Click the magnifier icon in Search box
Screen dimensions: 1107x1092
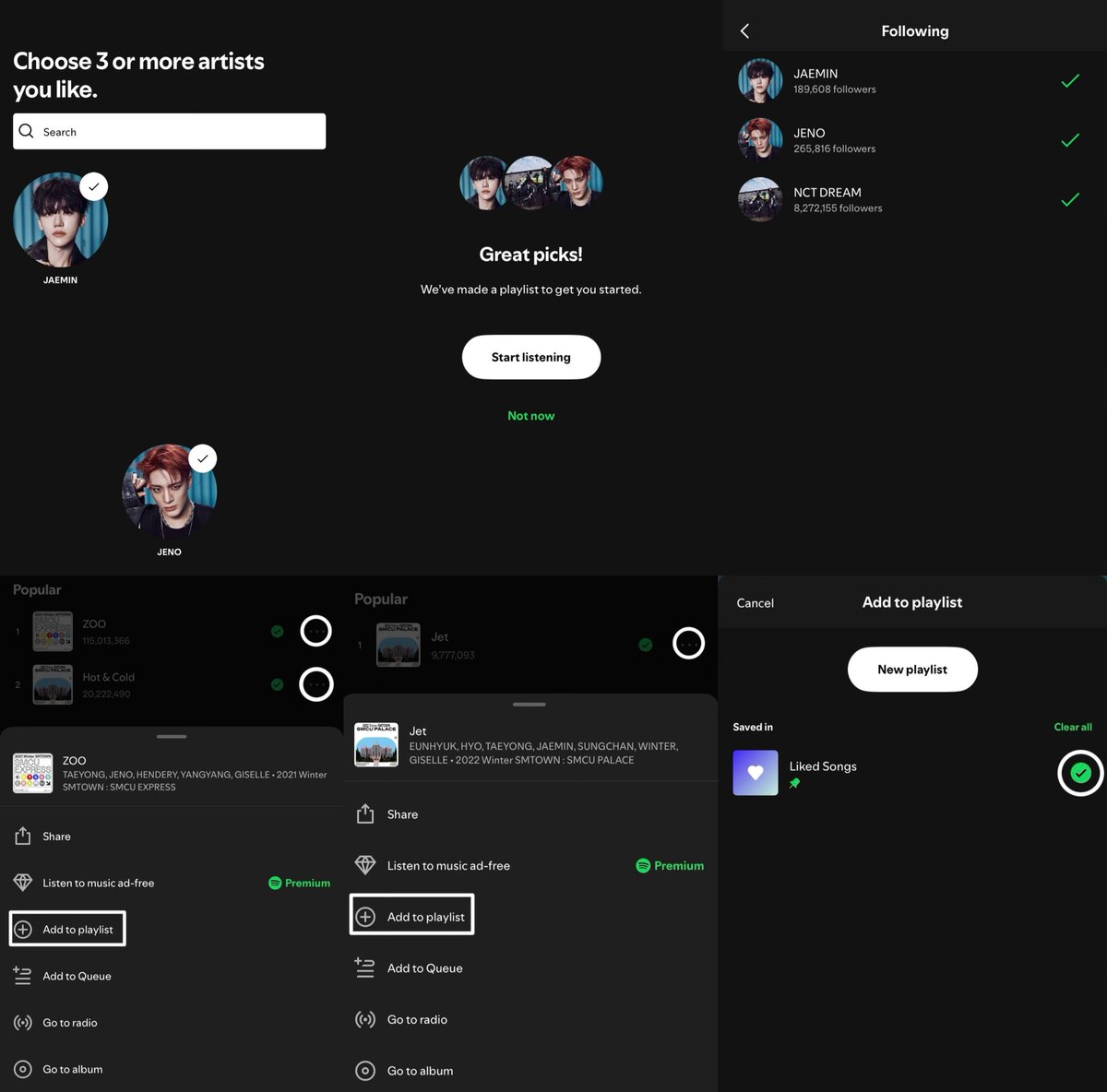(x=26, y=131)
